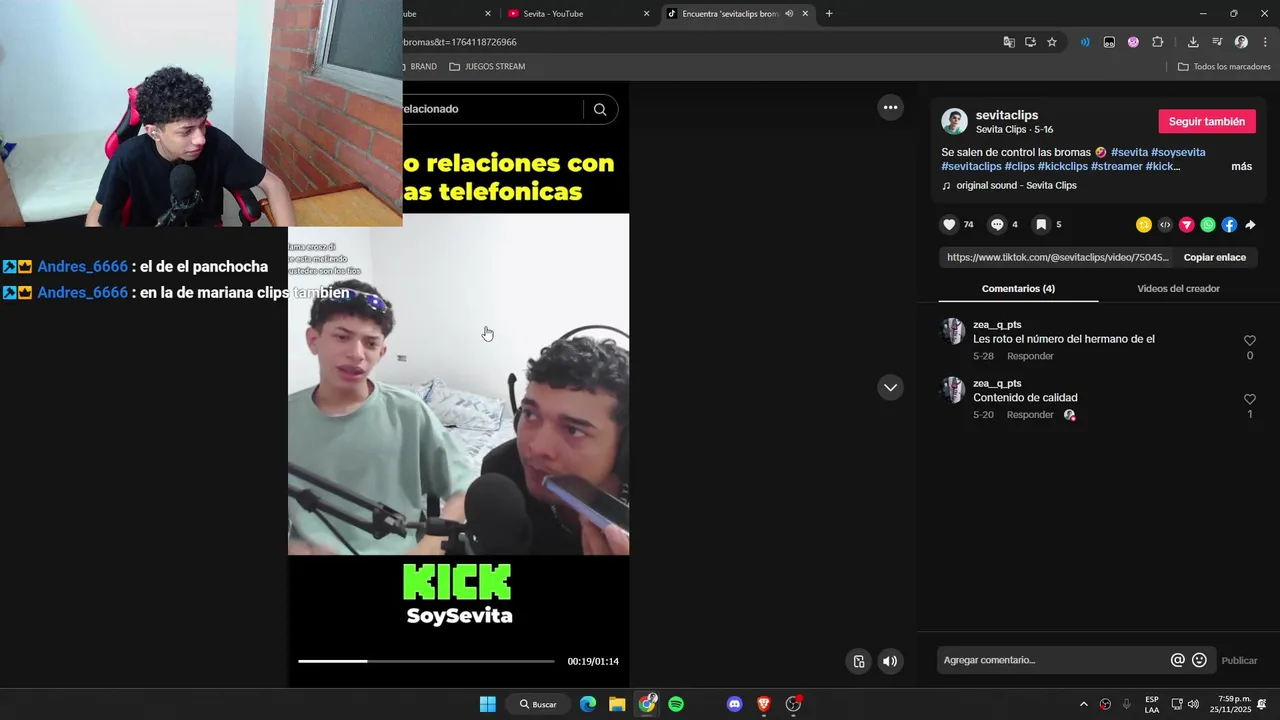
Task: Open more share options arrow
Action: coord(1250,225)
